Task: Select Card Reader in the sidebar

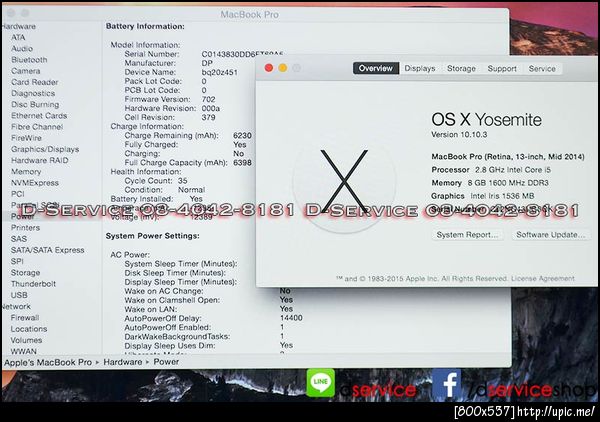Action: pyautogui.click(x=34, y=82)
